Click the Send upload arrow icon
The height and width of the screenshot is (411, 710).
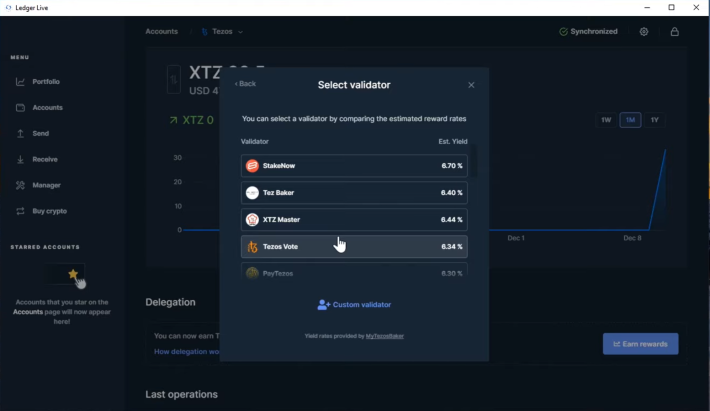pos(20,134)
